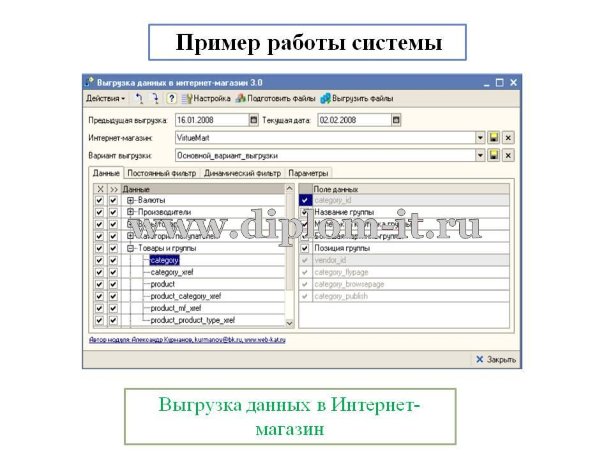Viewport: 613px width, 460px height.
Task: Toggle first checkbox in Валюты row
Action: (x=99, y=200)
